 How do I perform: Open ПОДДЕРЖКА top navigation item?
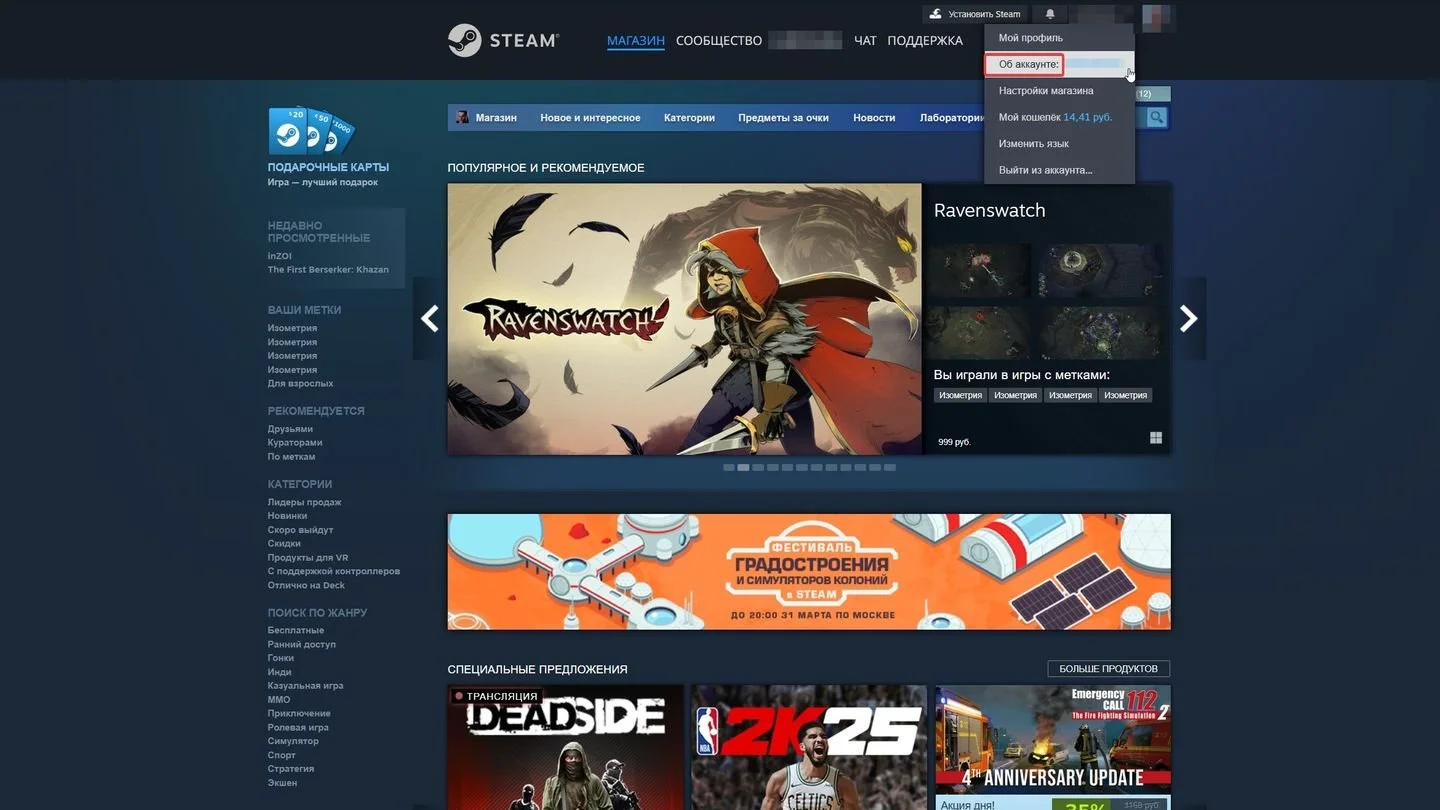tap(925, 41)
